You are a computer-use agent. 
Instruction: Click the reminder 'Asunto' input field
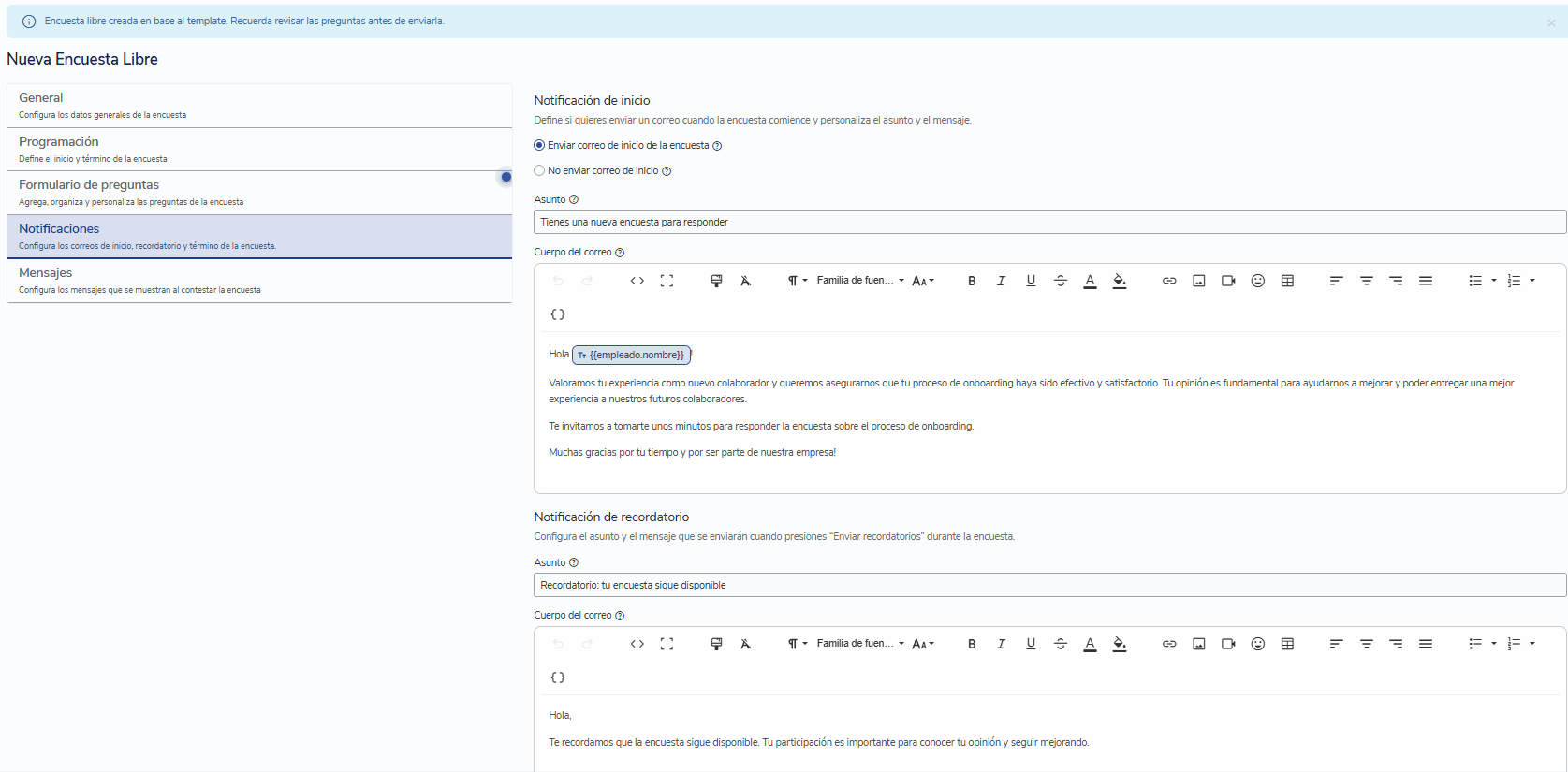[1049, 585]
